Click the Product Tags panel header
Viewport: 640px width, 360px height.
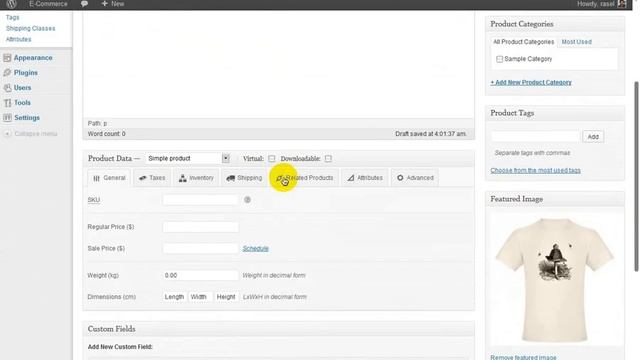(555, 113)
